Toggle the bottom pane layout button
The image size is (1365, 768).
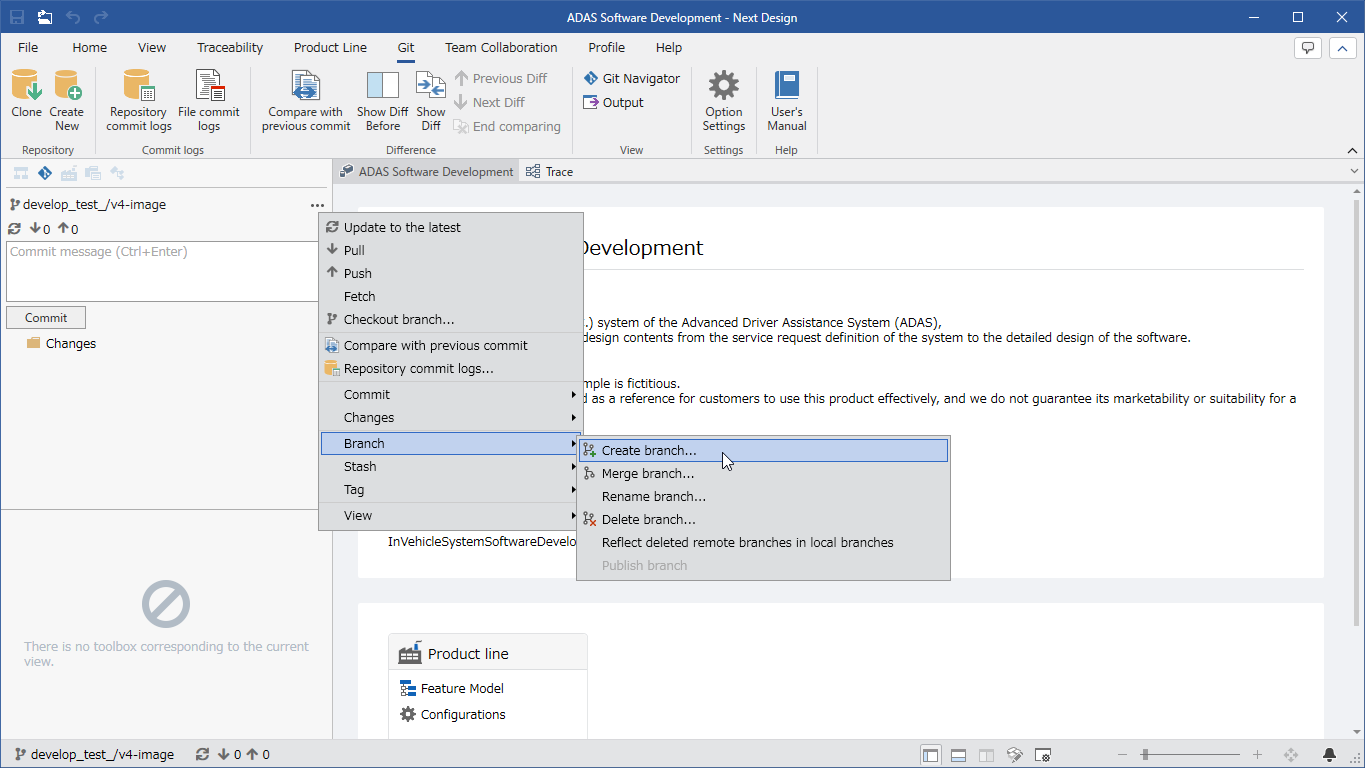tap(958, 755)
